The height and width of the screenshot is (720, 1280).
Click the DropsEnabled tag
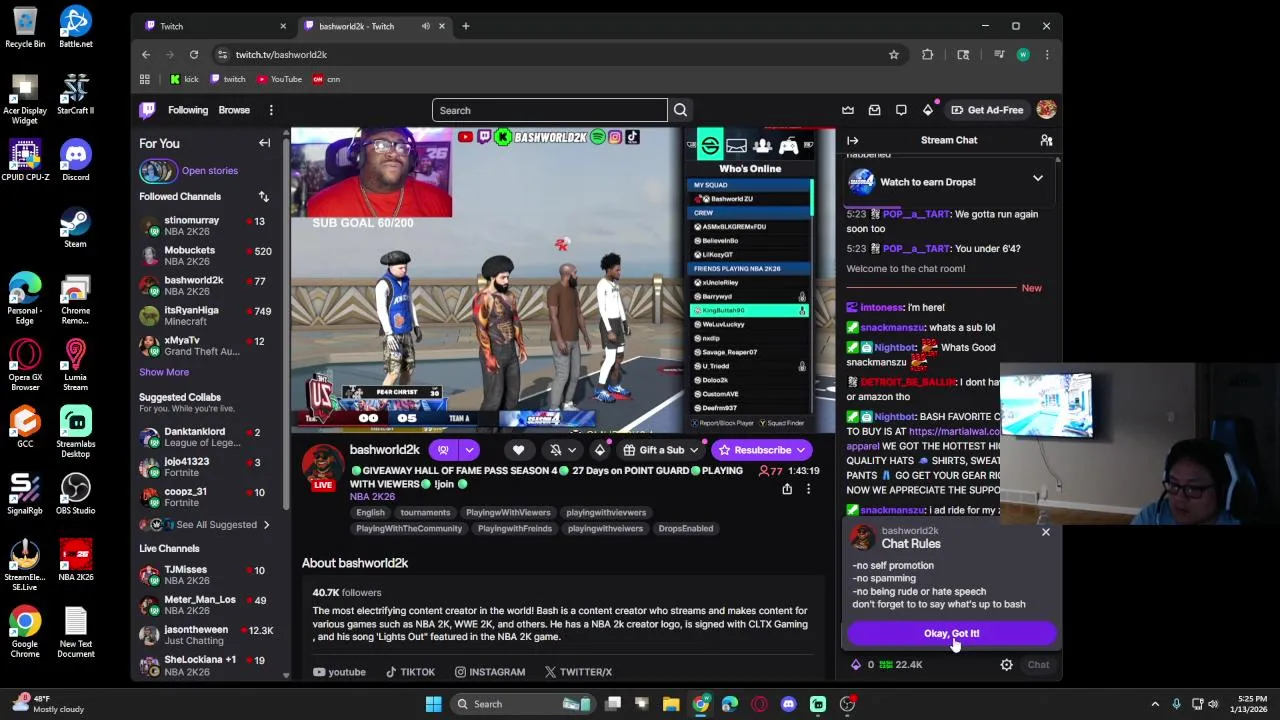coord(686,528)
